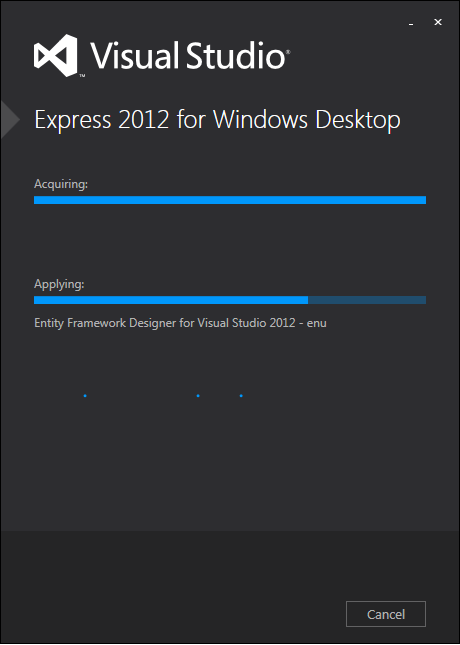Viewport: 460px width, 645px height.
Task: Click the Acquiring: label
Action: pyautogui.click(x=61, y=184)
